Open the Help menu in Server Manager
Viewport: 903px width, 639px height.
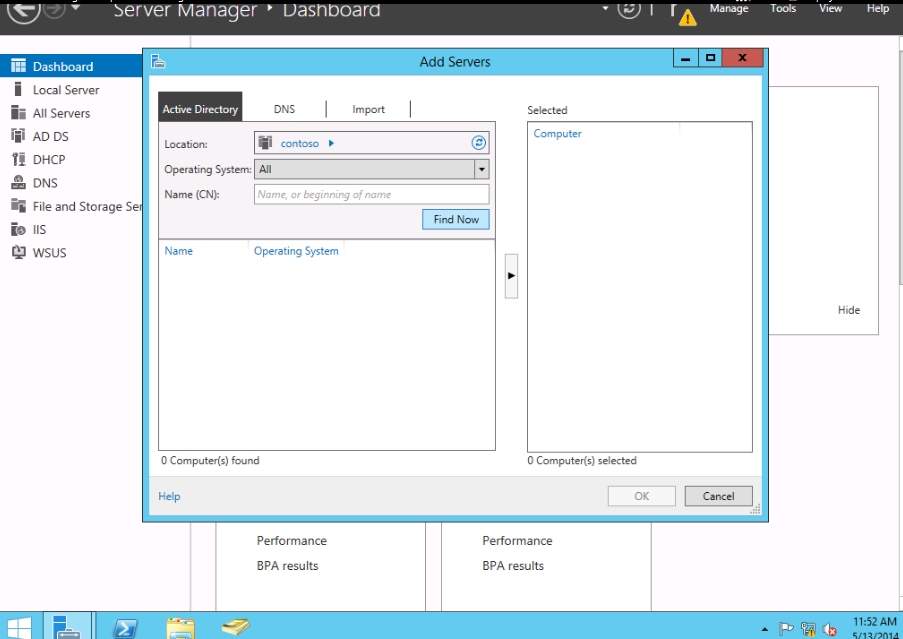point(878,8)
